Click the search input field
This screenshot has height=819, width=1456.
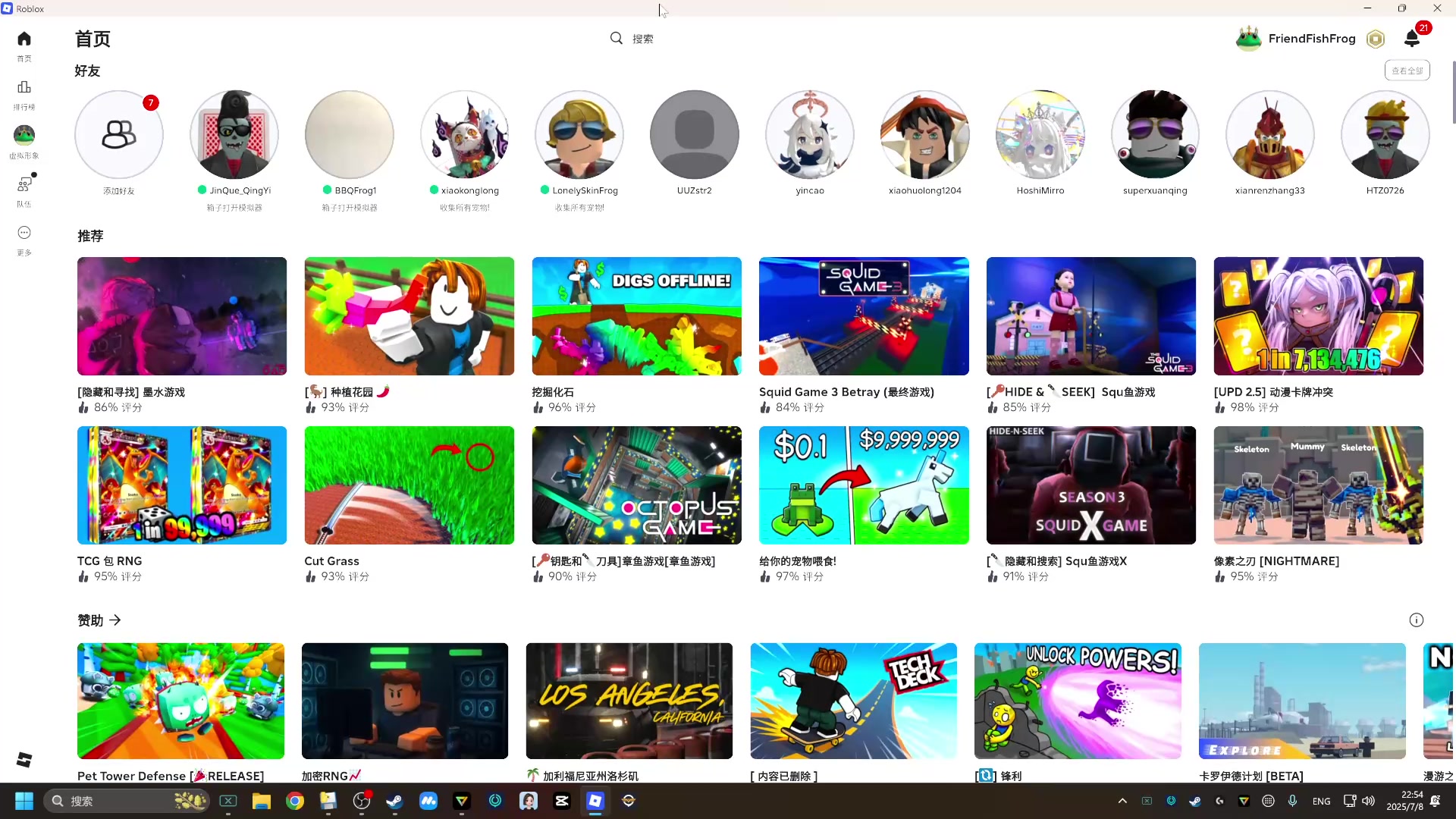click(728, 39)
